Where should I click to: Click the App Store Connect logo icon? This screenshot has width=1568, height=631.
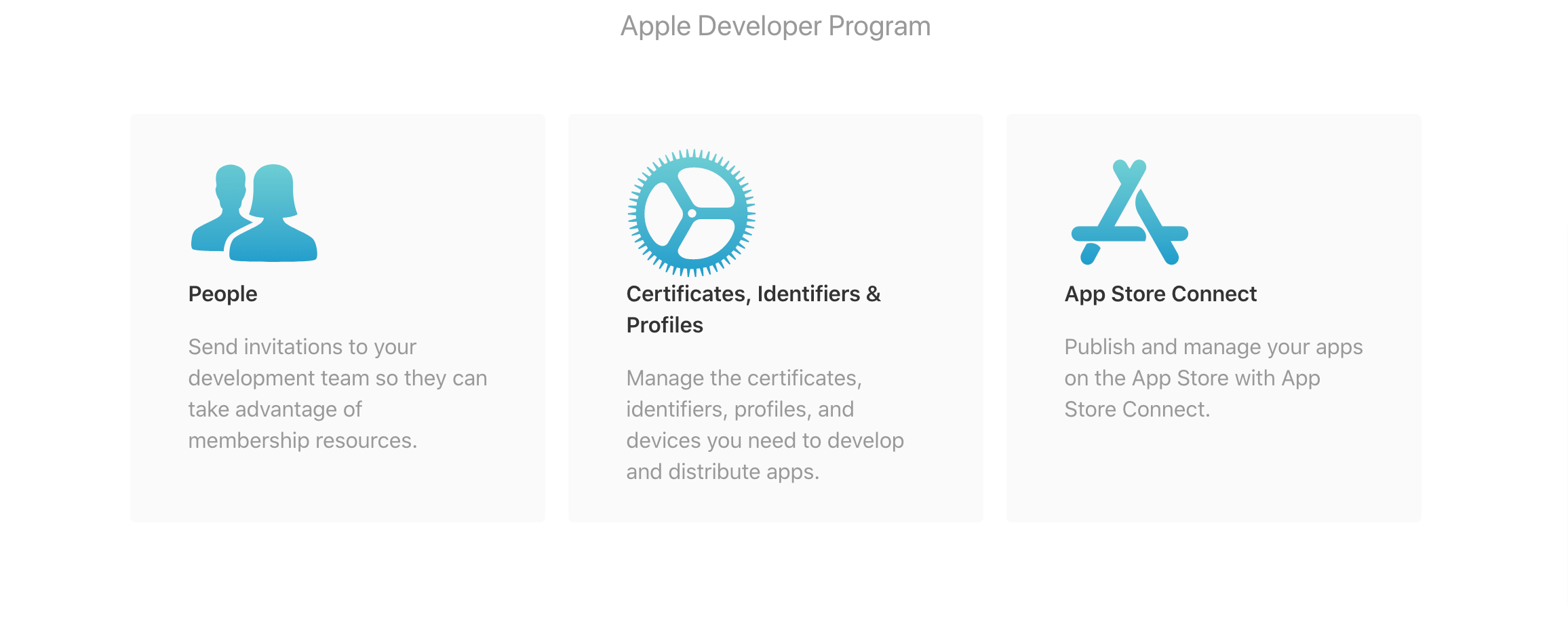pos(1130,212)
